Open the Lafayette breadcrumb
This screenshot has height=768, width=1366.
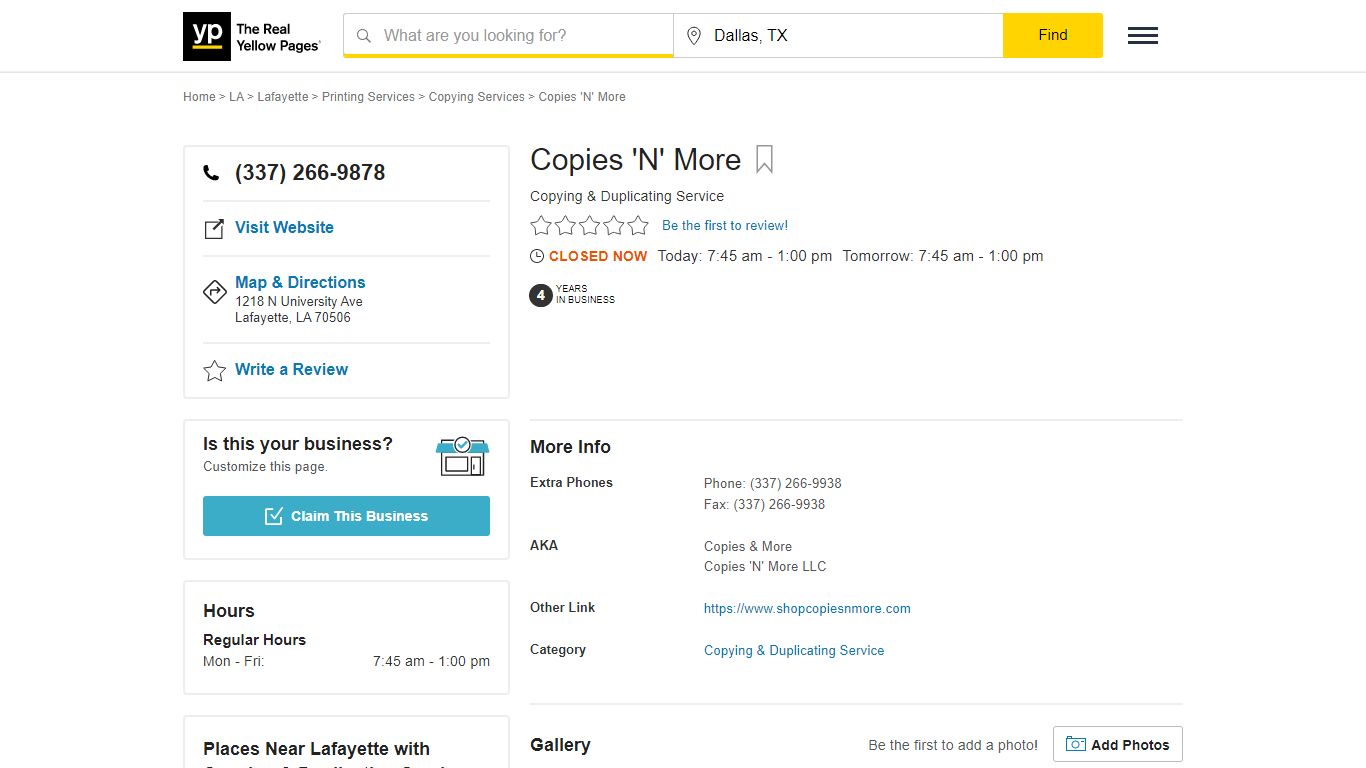[283, 97]
